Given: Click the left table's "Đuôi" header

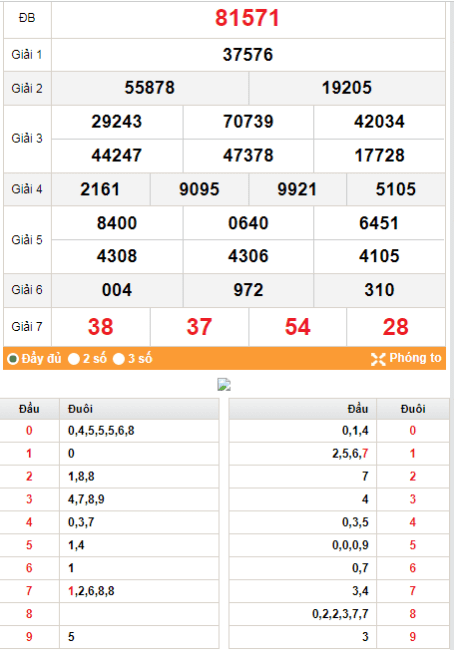Looking at the screenshot, I should pos(80,409).
